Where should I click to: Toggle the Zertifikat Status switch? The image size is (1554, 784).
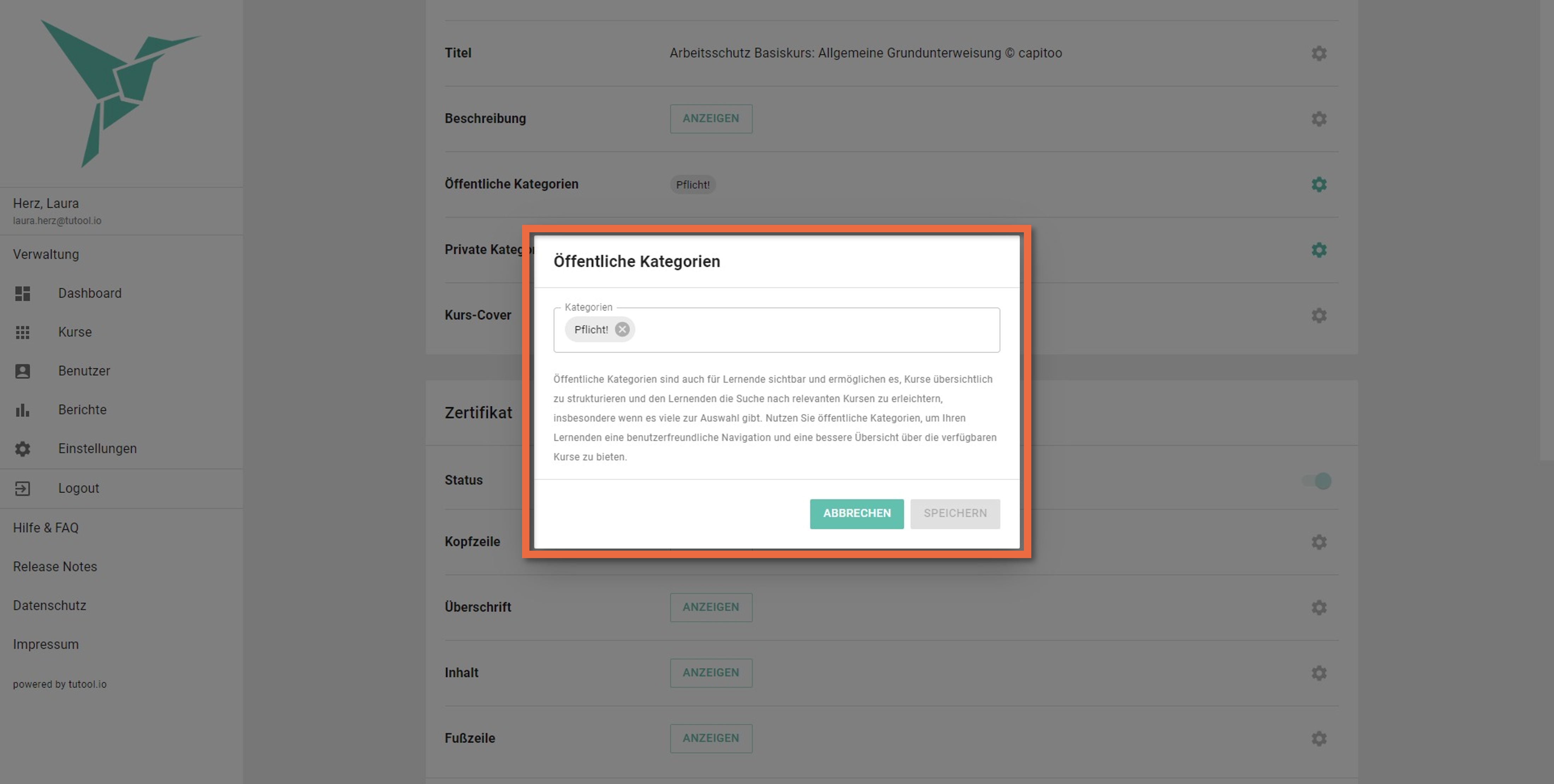click(1317, 481)
